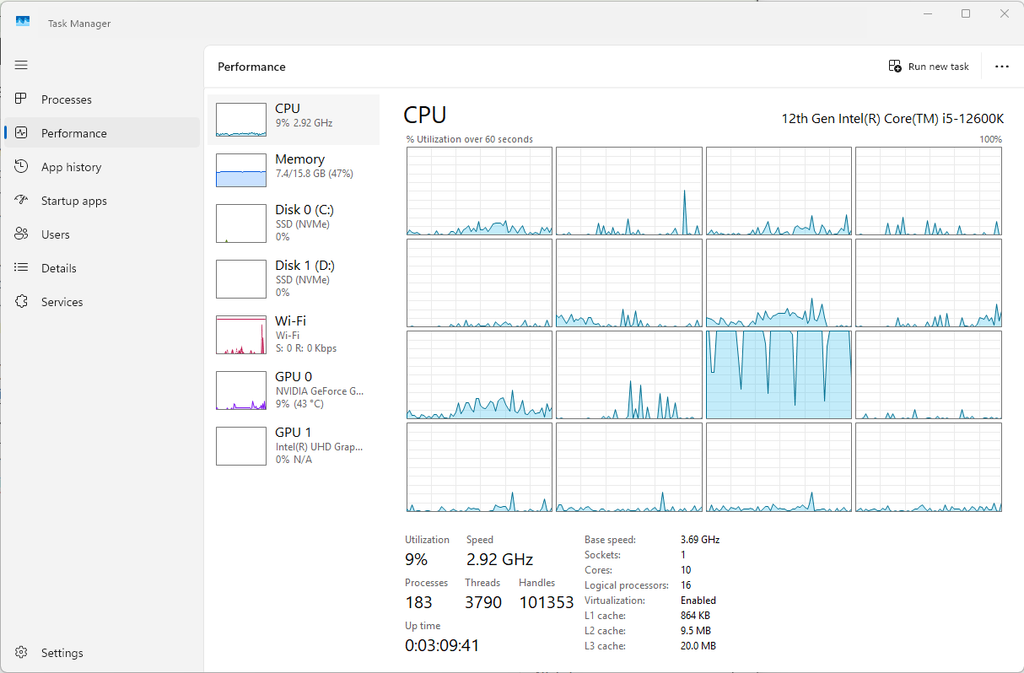Viewport: 1024px width, 673px height.
Task: Click the App history clock icon
Action: point(21,166)
